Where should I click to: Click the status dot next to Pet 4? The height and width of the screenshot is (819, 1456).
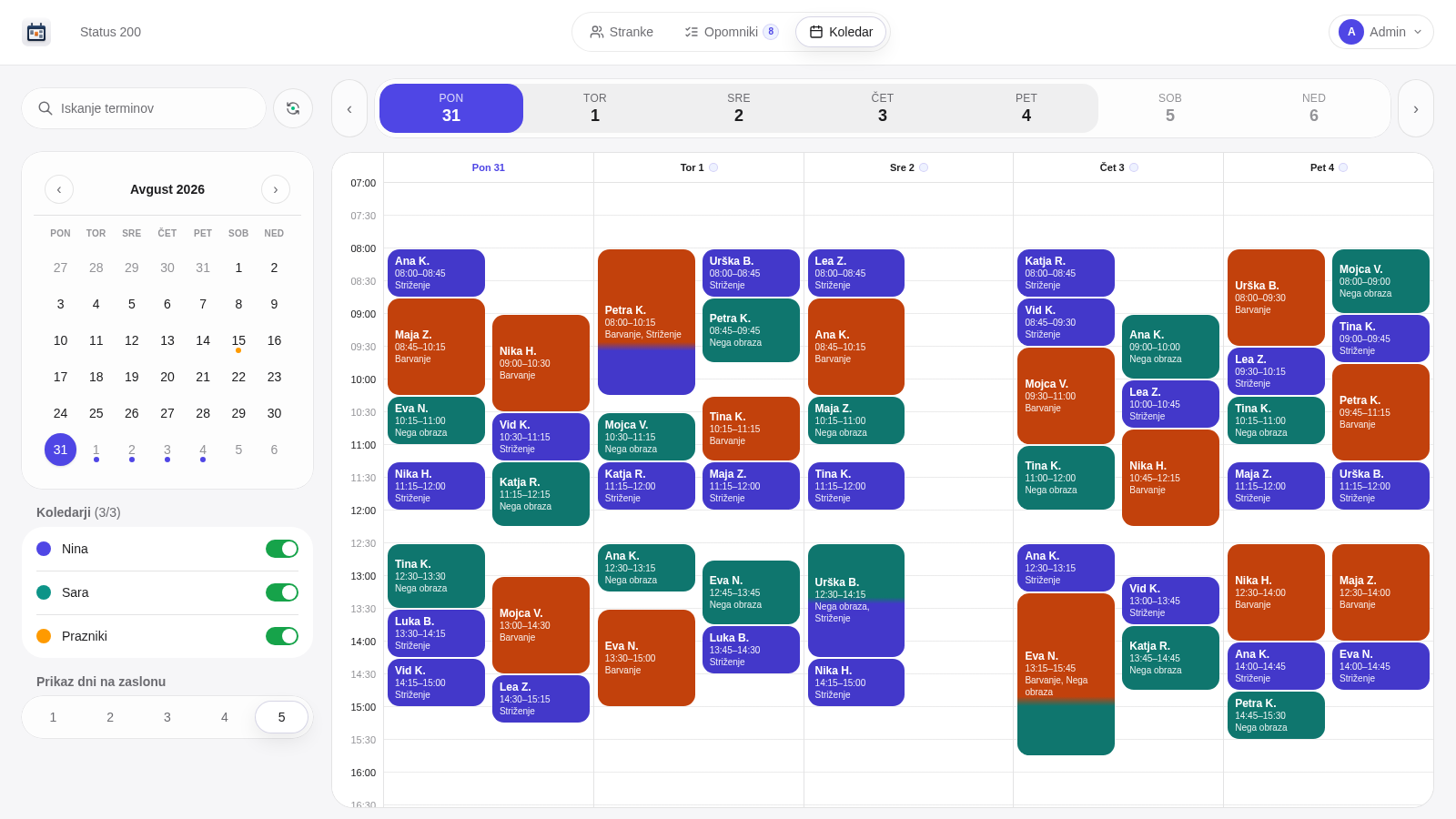(x=1343, y=167)
